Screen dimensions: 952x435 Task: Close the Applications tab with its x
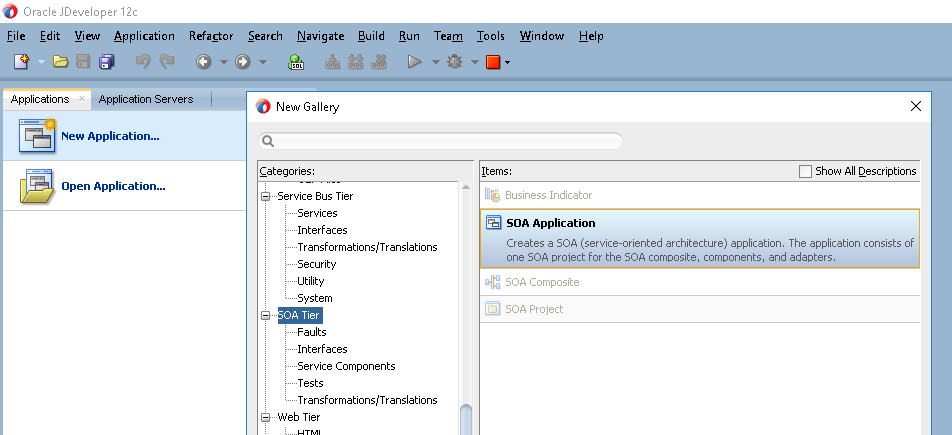point(82,98)
